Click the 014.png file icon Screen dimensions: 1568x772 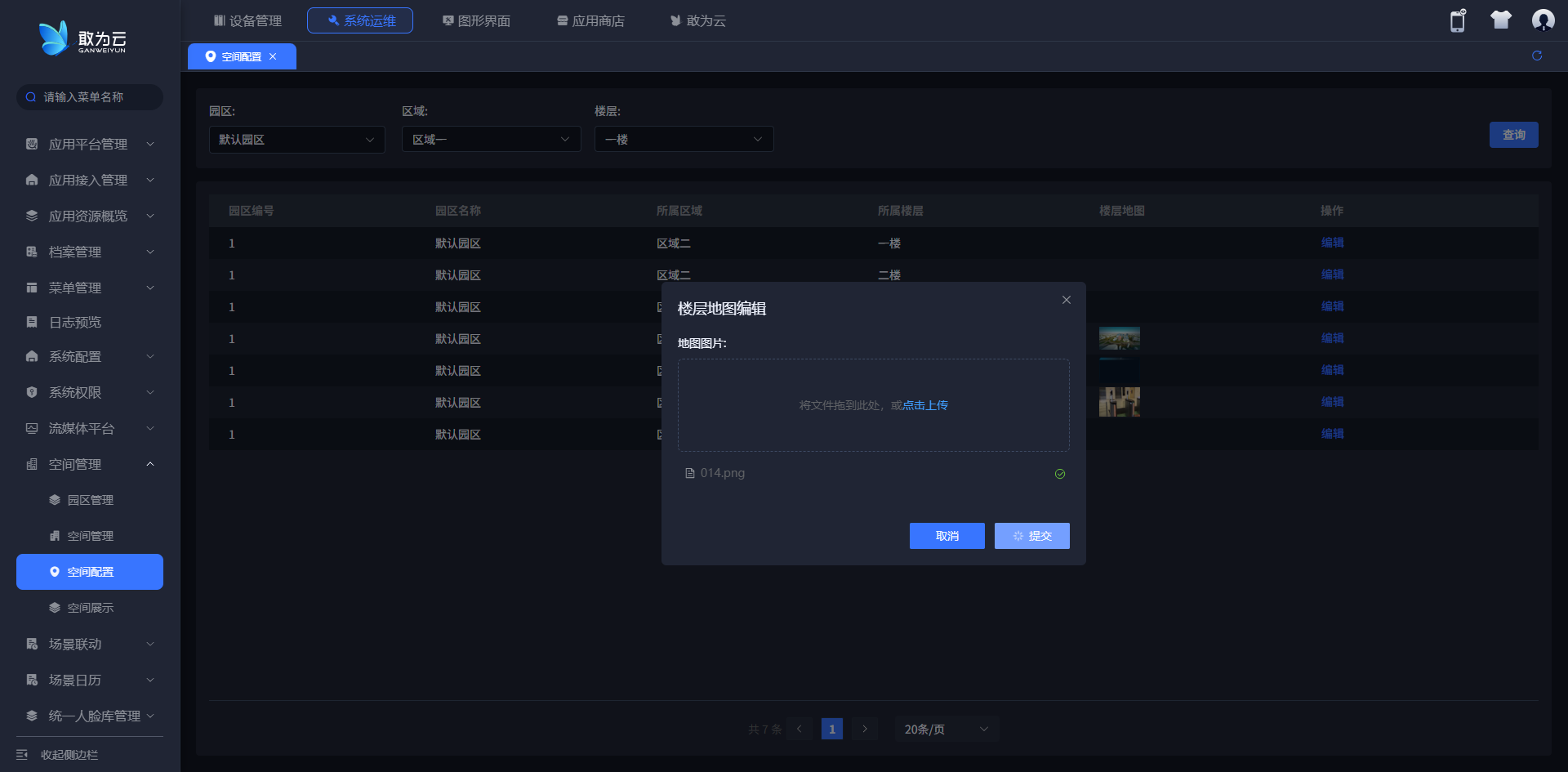click(x=690, y=473)
